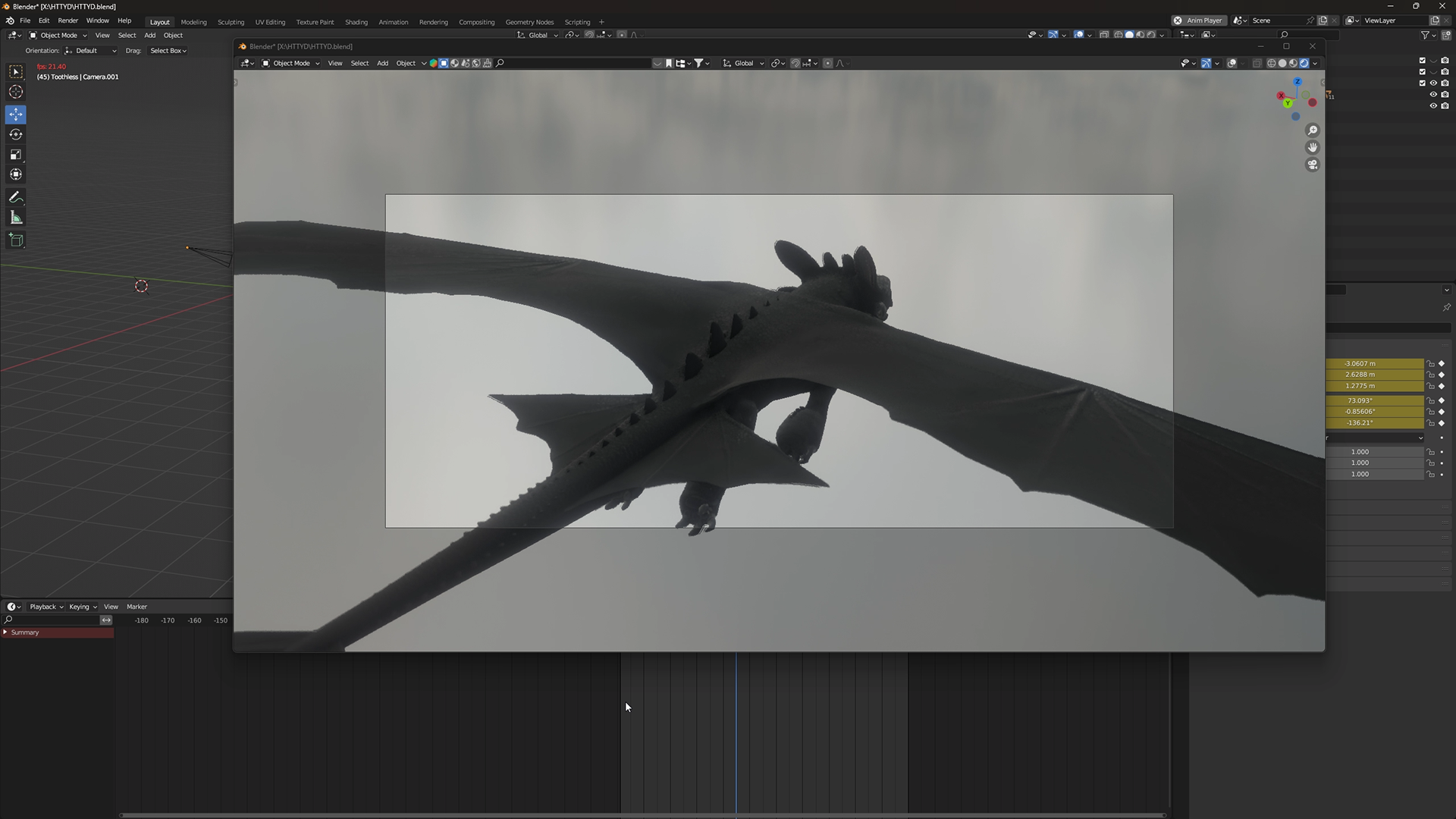The width and height of the screenshot is (1456, 819).
Task: Open Drag Select Box dropdown
Action: (x=168, y=51)
